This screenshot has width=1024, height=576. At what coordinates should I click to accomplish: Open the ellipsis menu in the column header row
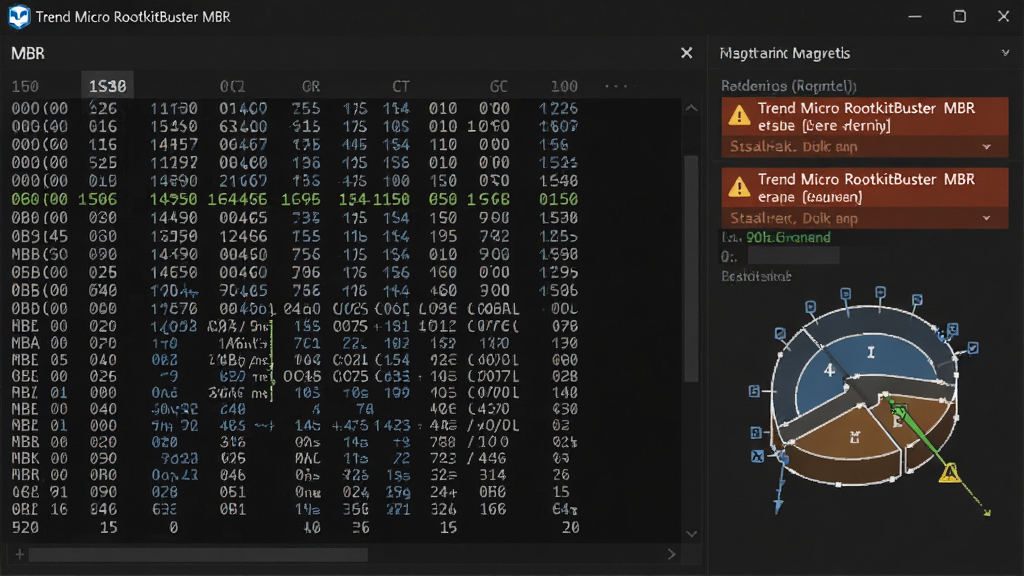pos(616,86)
